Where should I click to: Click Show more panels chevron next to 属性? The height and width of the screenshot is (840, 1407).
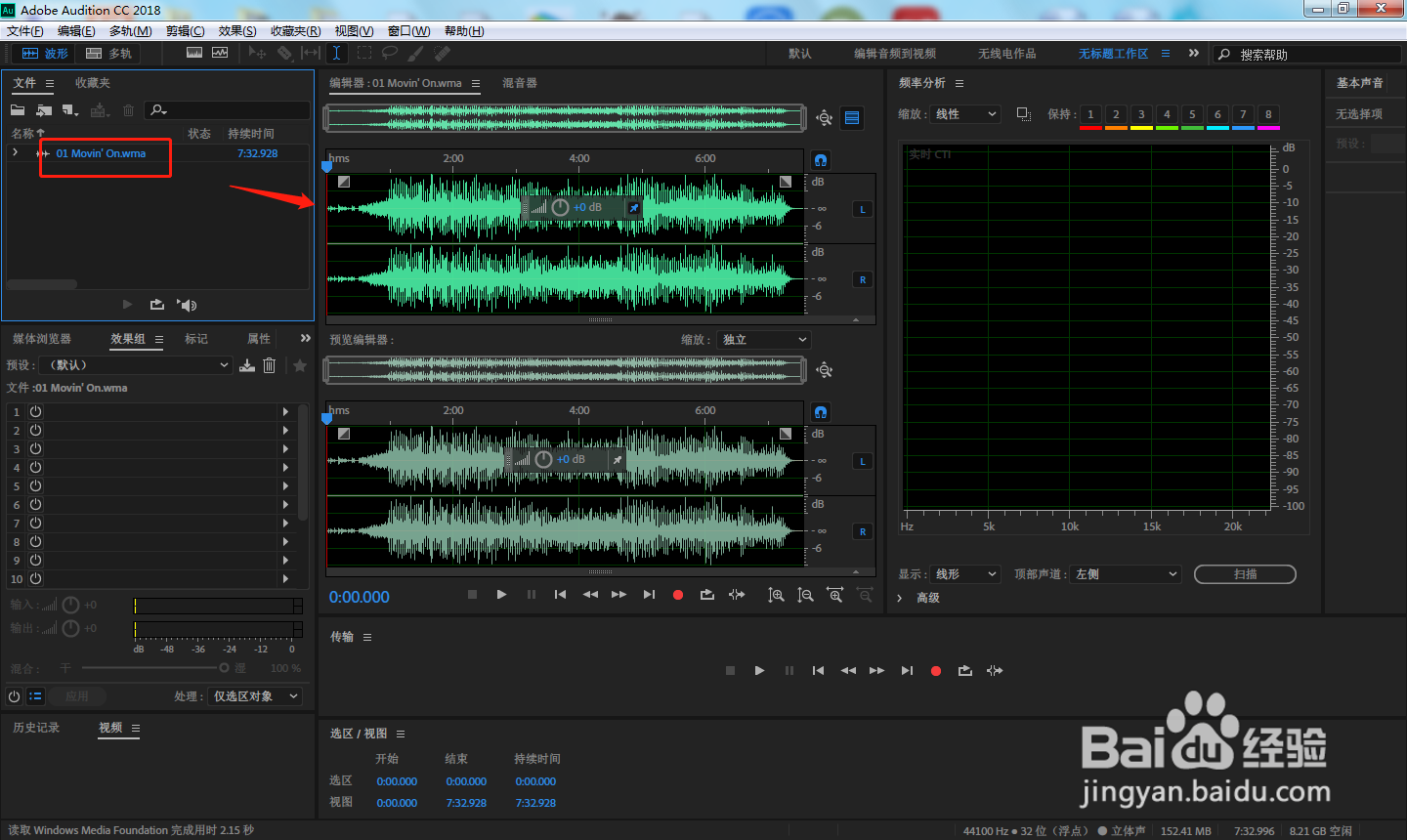coord(305,338)
